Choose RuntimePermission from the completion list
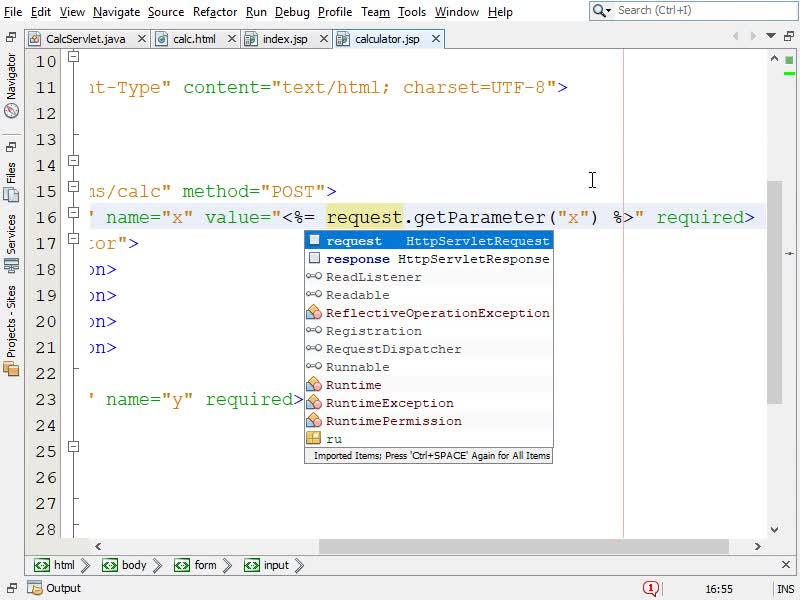This screenshot has height=600, width=800. tap(429, 421)
